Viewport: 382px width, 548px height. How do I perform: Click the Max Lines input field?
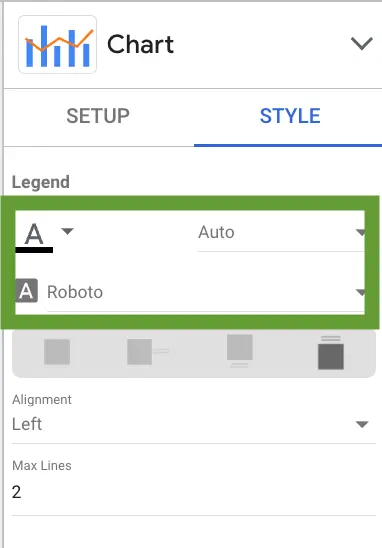click(194, 493)
